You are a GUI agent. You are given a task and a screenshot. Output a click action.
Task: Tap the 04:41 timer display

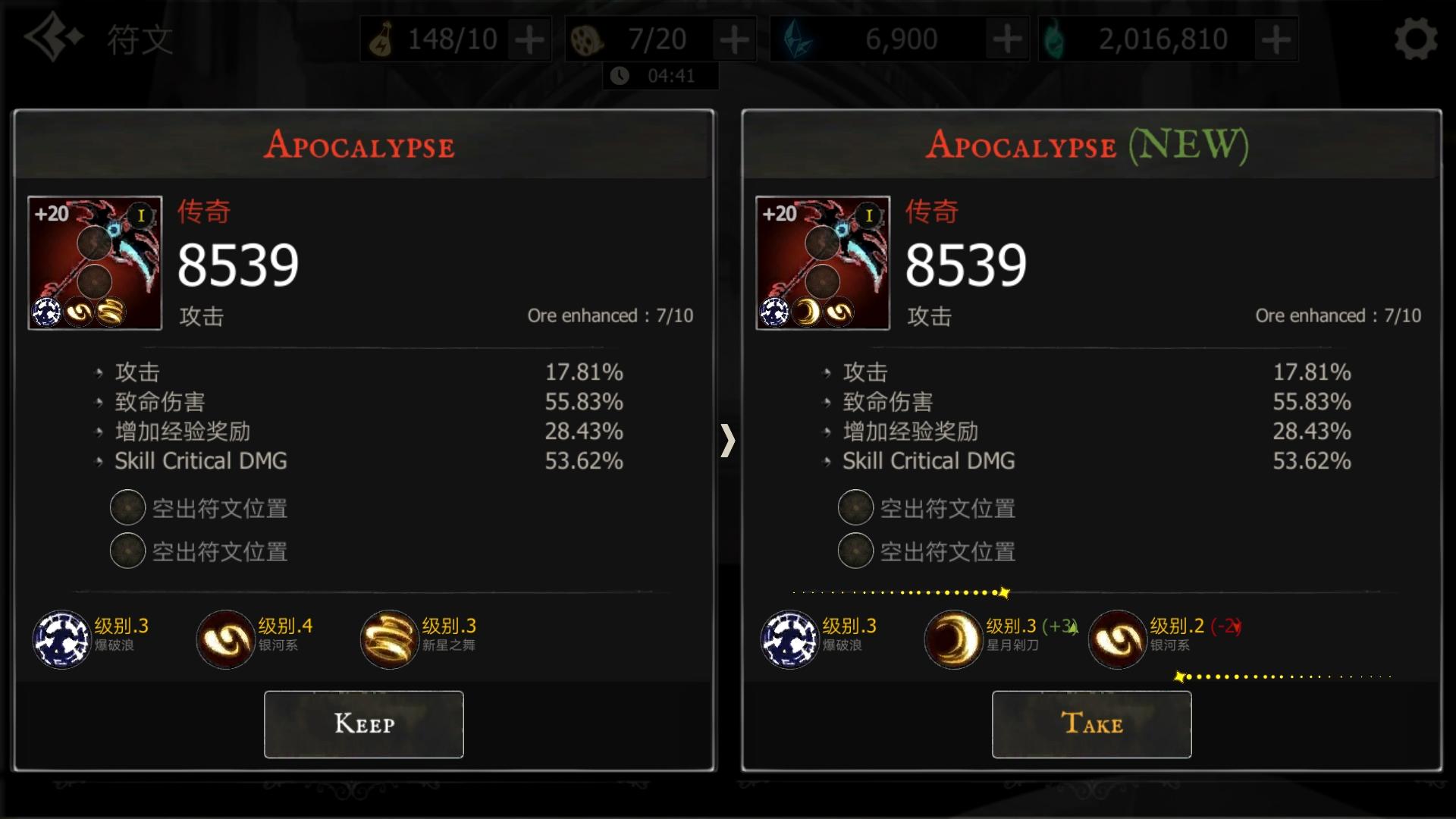pos(661,76)
